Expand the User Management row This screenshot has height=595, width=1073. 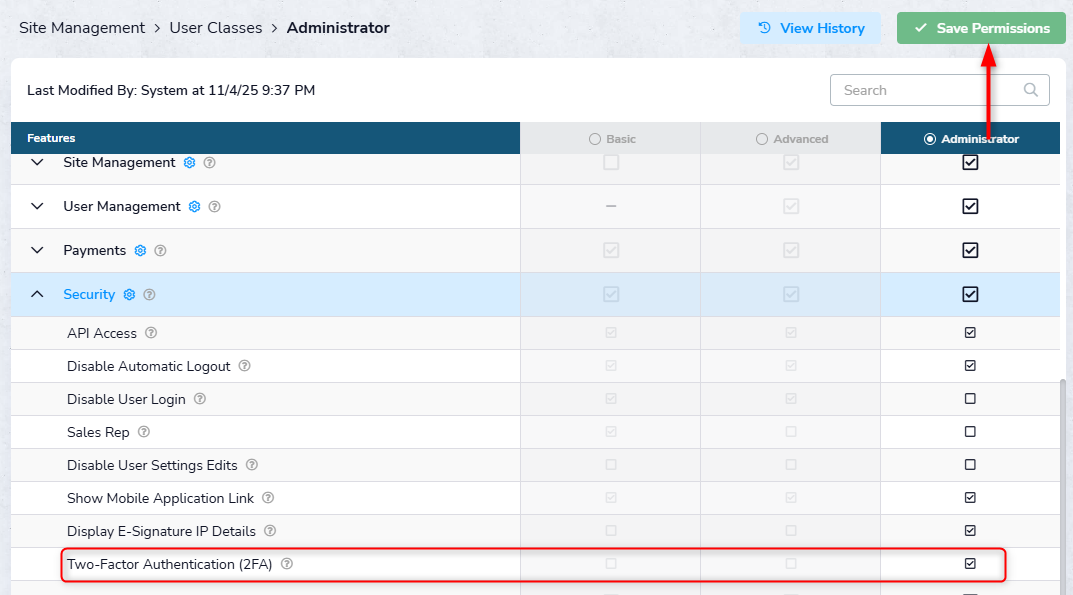[x=37, y=207]
